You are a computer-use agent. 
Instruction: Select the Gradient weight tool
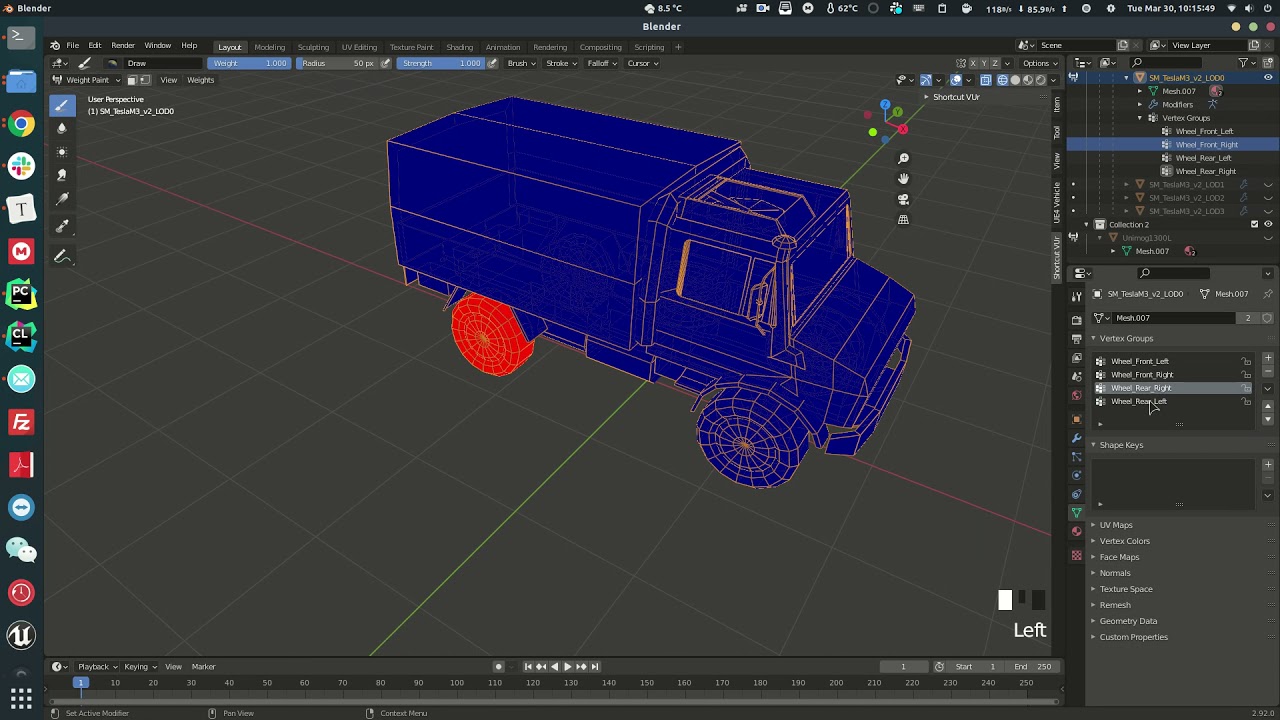(x=62, y=199)
